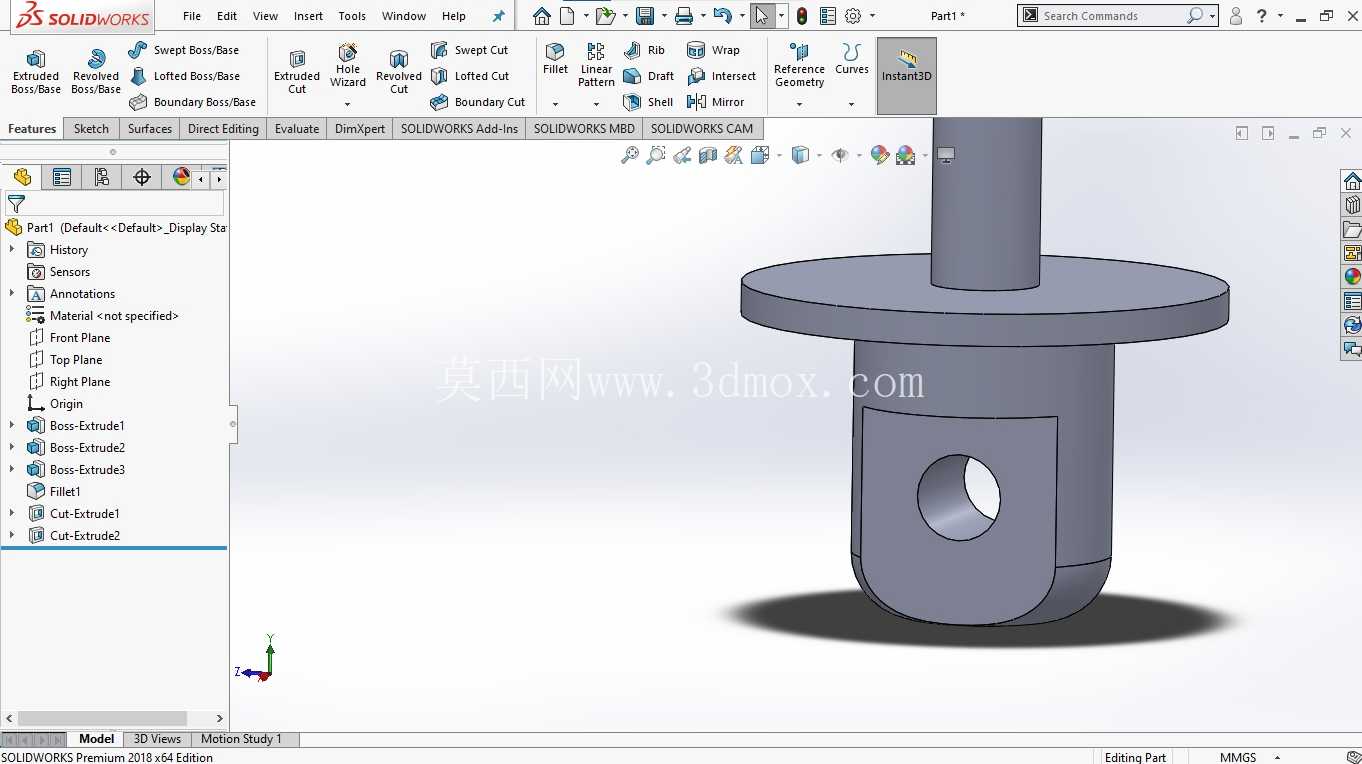This screenshot has height=764, width=1362.
Task: Select the Revolved Boss/Base tool
Action: pyautogui.click(x=96, y=72)
